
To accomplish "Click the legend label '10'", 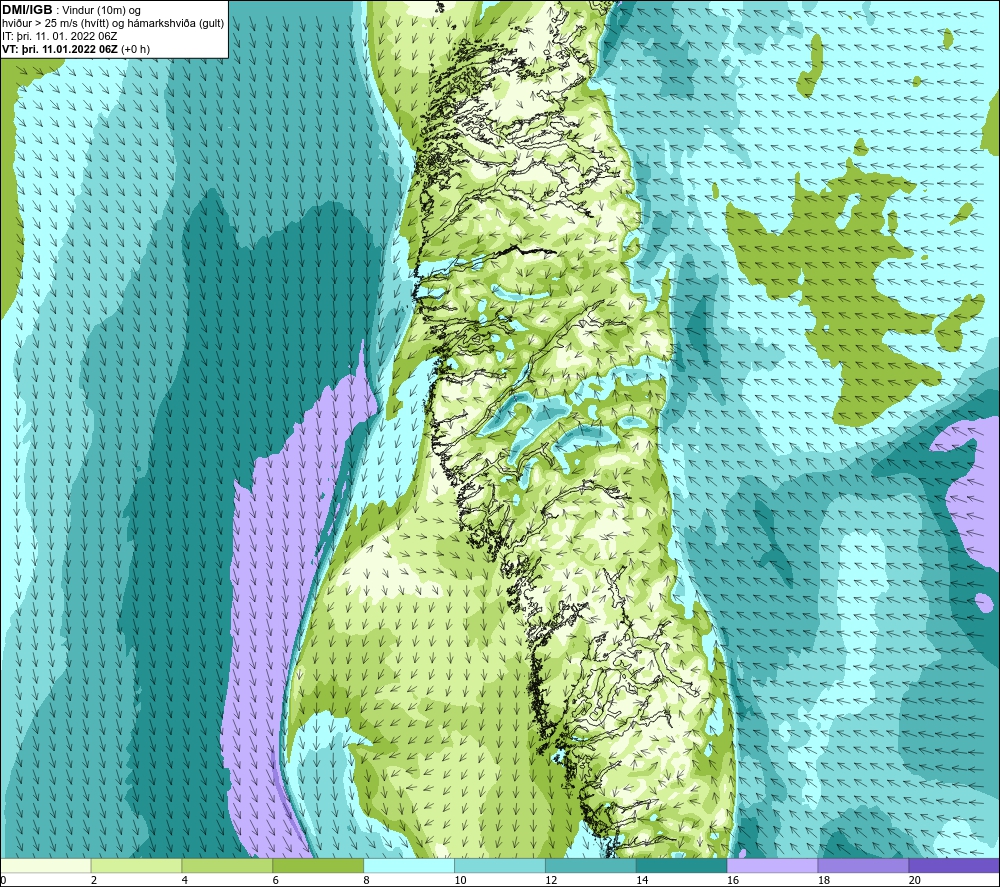I will pos(460,880).
